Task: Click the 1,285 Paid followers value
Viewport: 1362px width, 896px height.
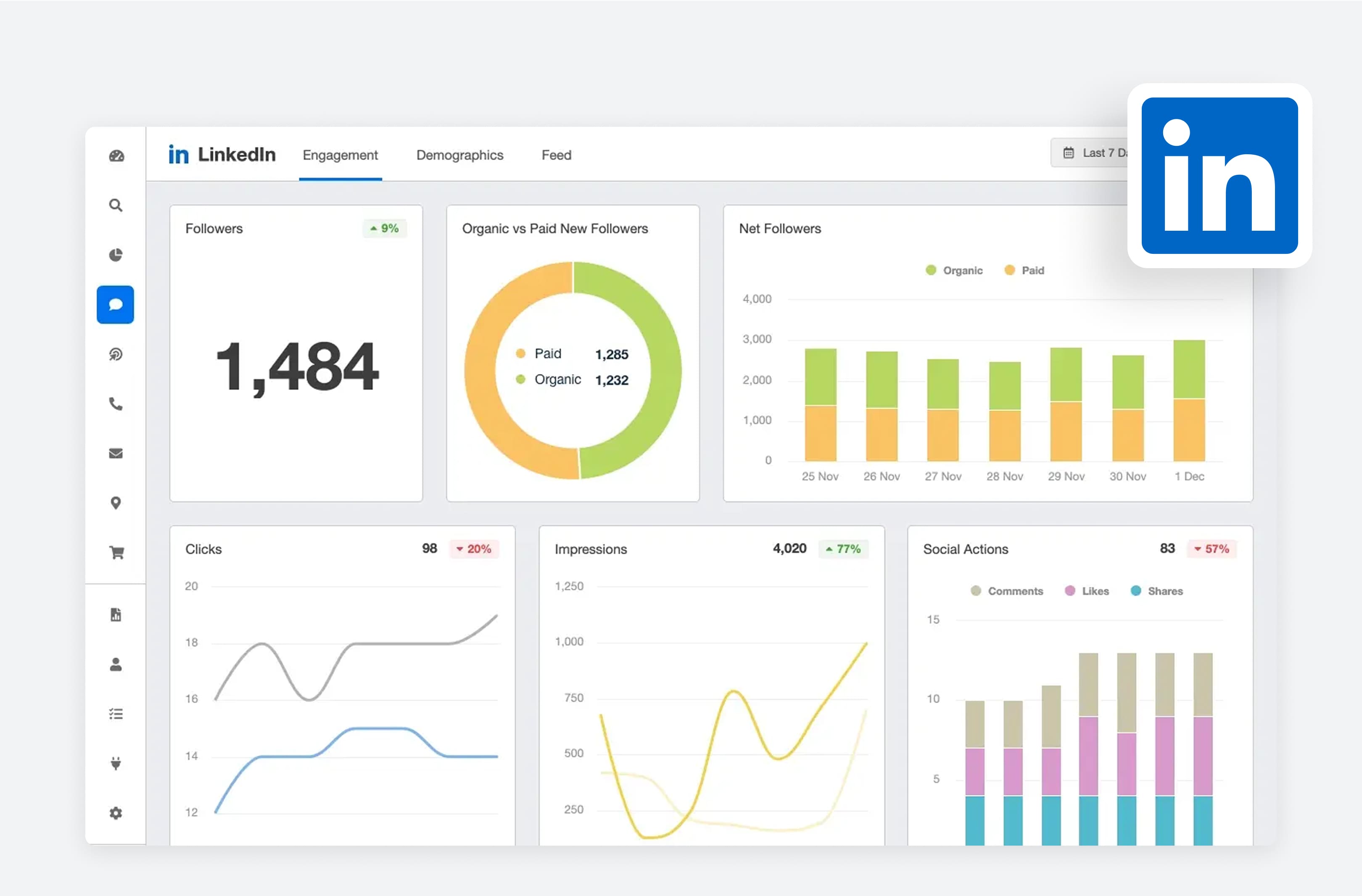Action: (612, 355)
